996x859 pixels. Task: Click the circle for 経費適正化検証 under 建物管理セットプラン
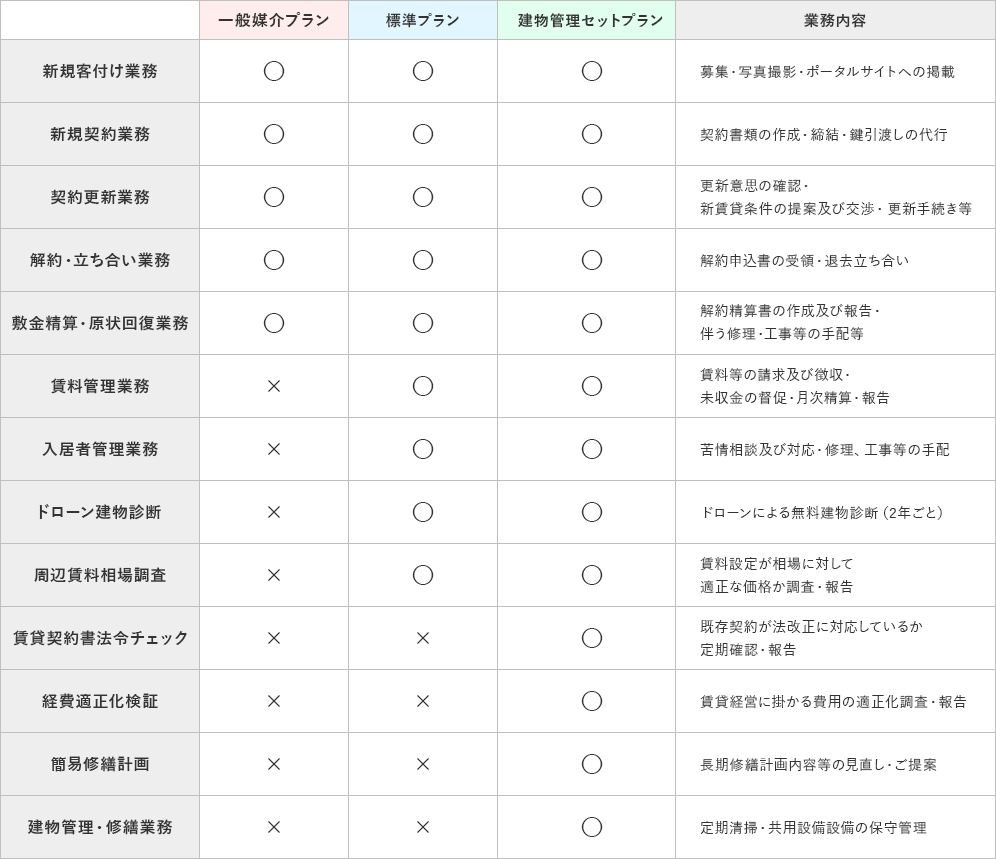[x=591, y=701]
